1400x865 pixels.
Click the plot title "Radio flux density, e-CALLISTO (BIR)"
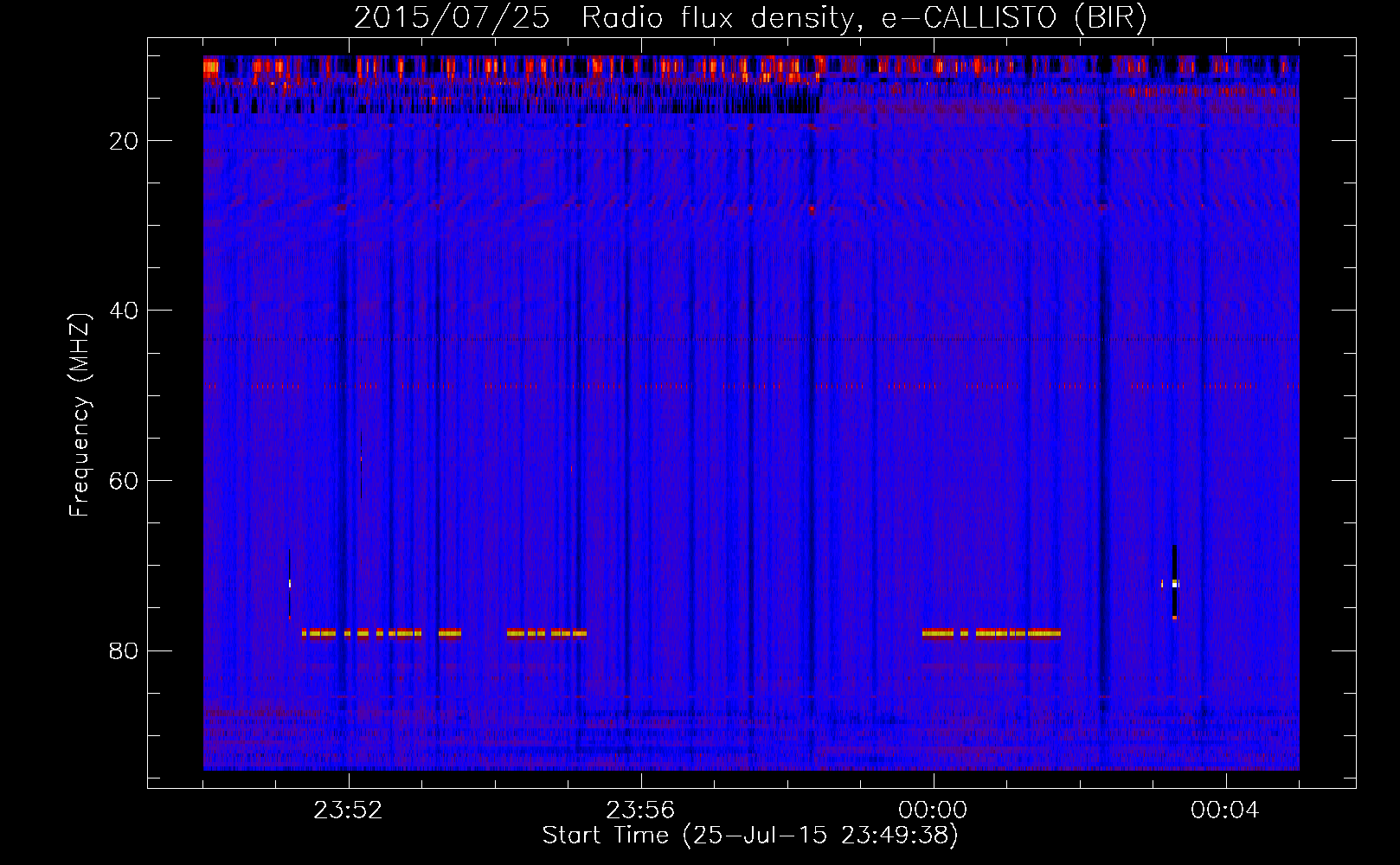coord(864,18)
